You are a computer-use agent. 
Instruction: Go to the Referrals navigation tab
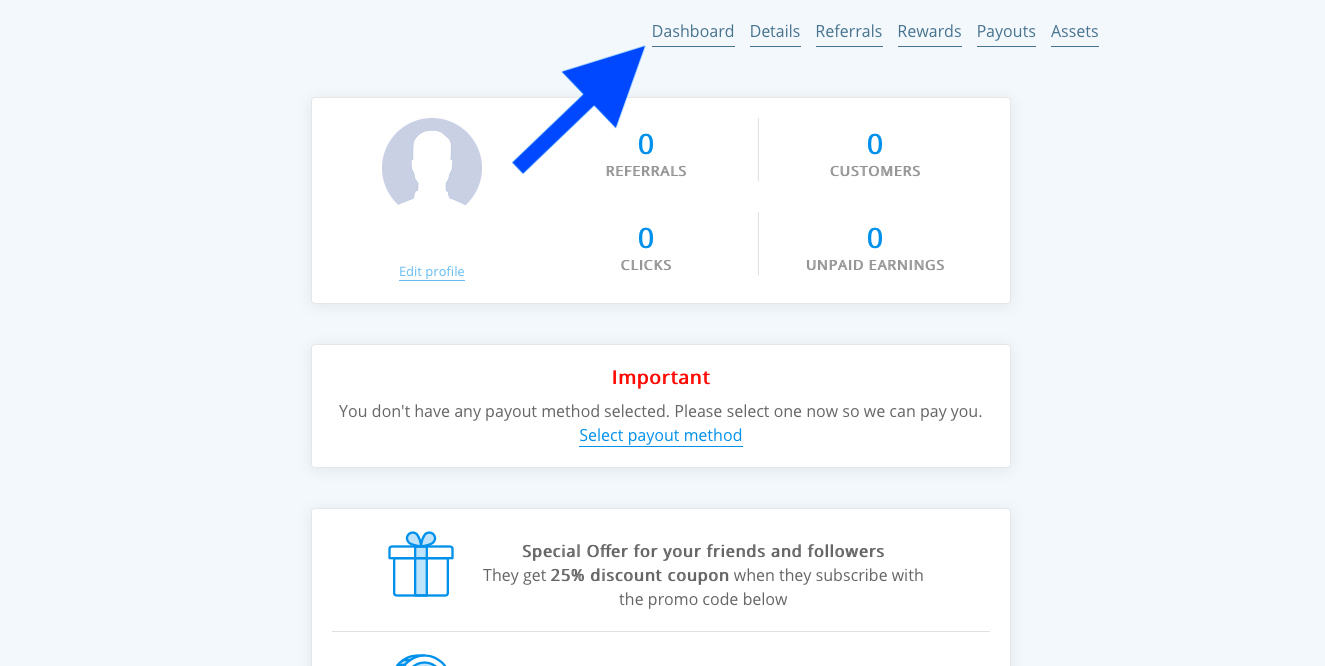tap(849, 32)
